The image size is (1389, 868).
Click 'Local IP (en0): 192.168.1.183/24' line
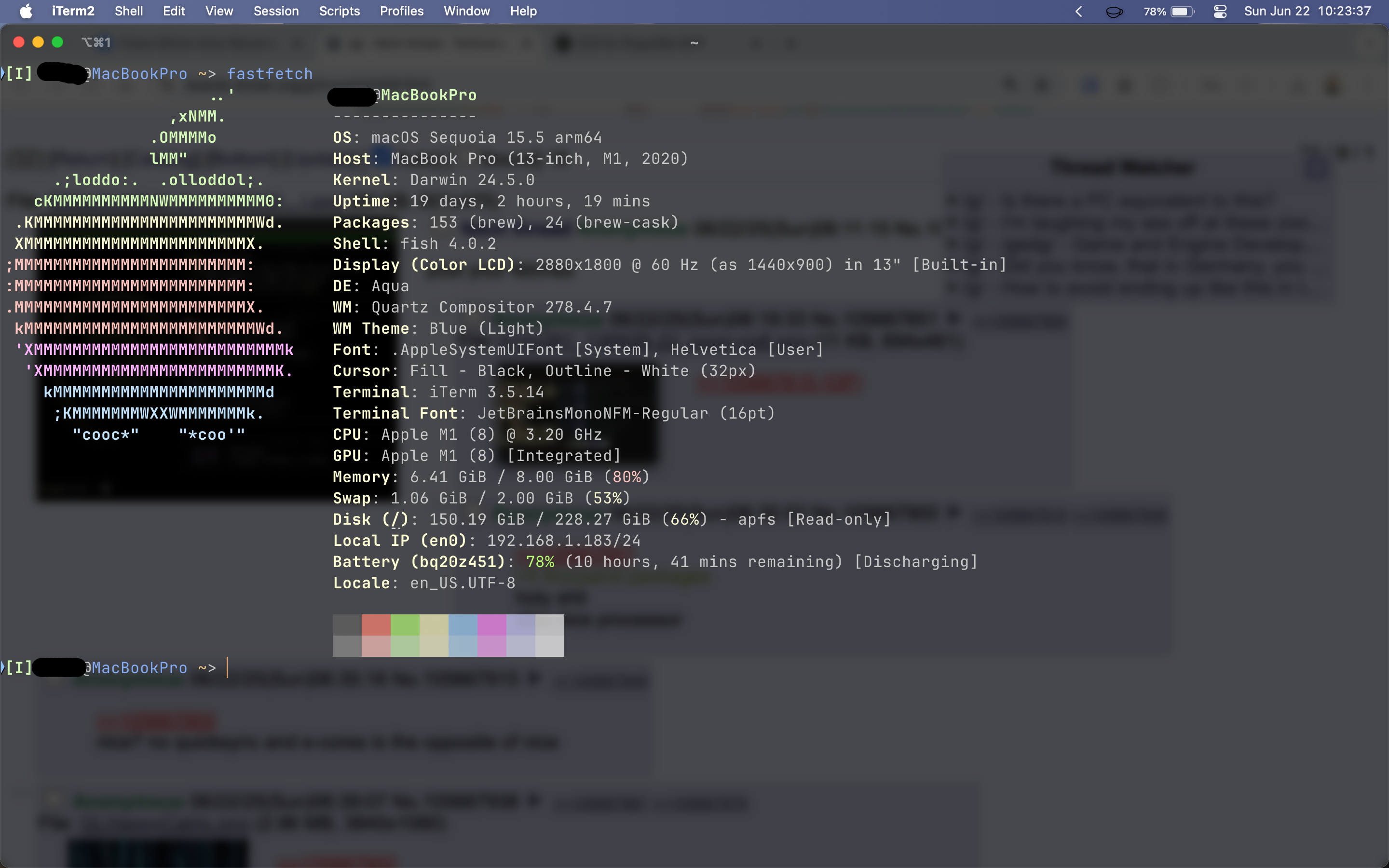pyautogui.click(x=487, y=542)
